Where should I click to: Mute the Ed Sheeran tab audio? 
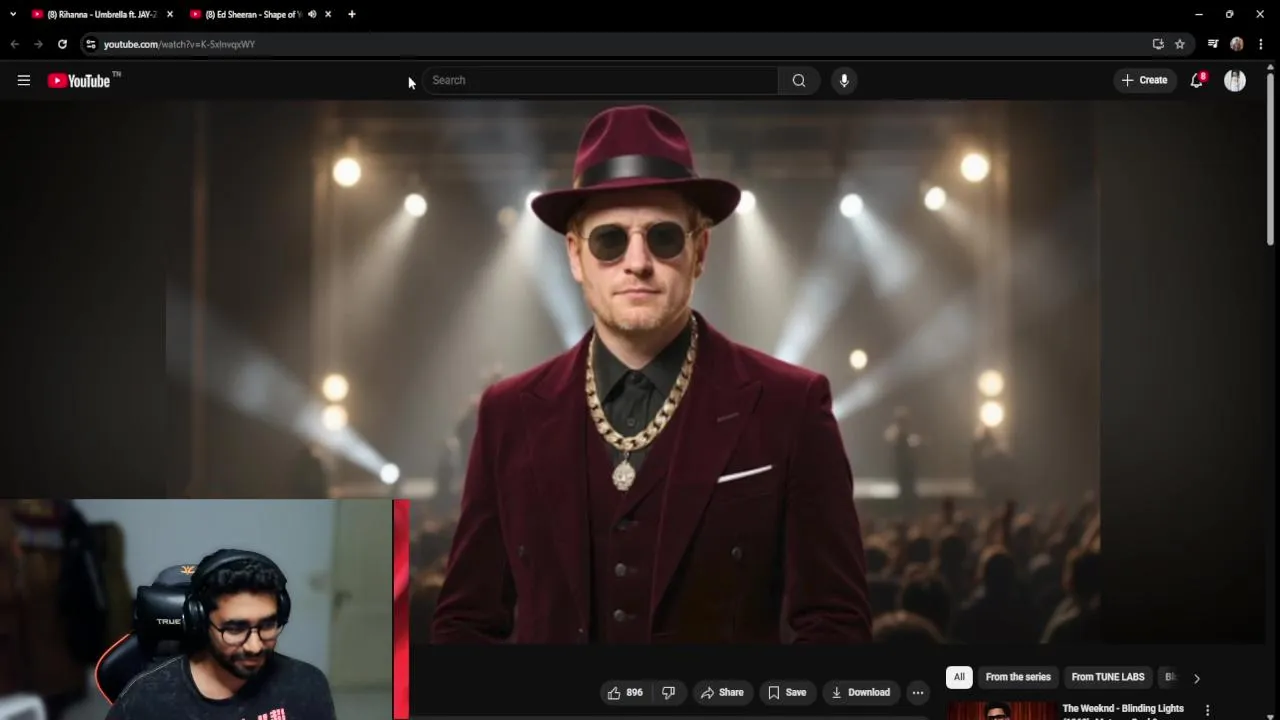coord(312,14)
